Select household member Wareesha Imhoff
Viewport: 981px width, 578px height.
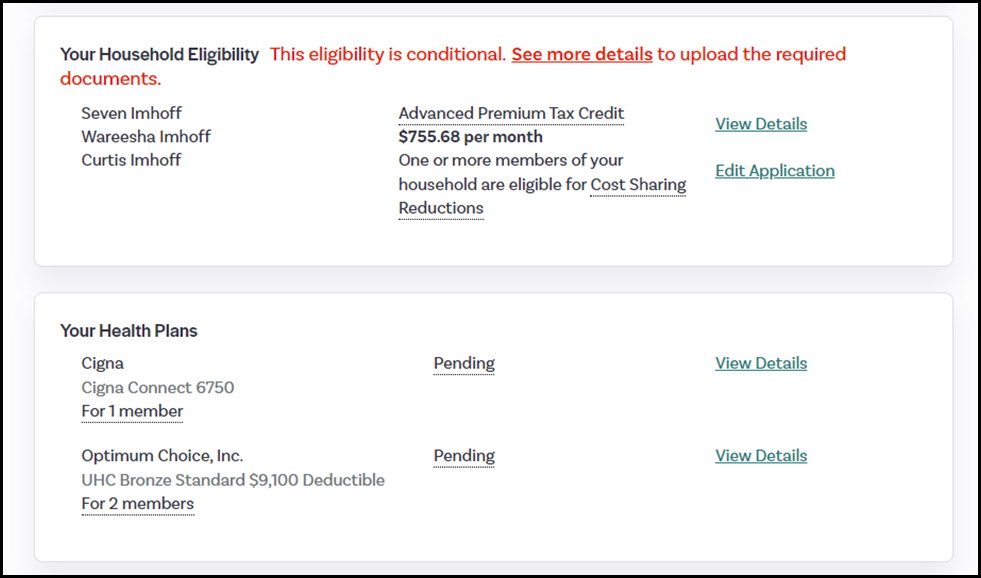[x=145, y=136]
